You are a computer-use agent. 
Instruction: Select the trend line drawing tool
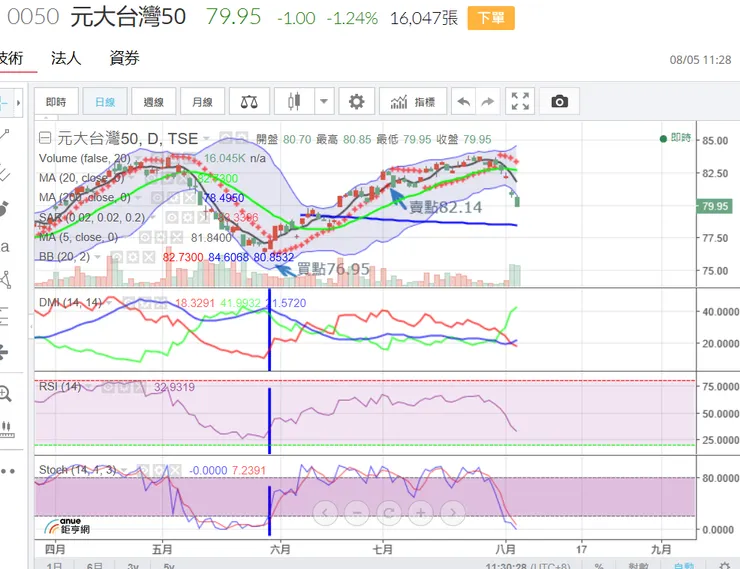tap(5, 135)
